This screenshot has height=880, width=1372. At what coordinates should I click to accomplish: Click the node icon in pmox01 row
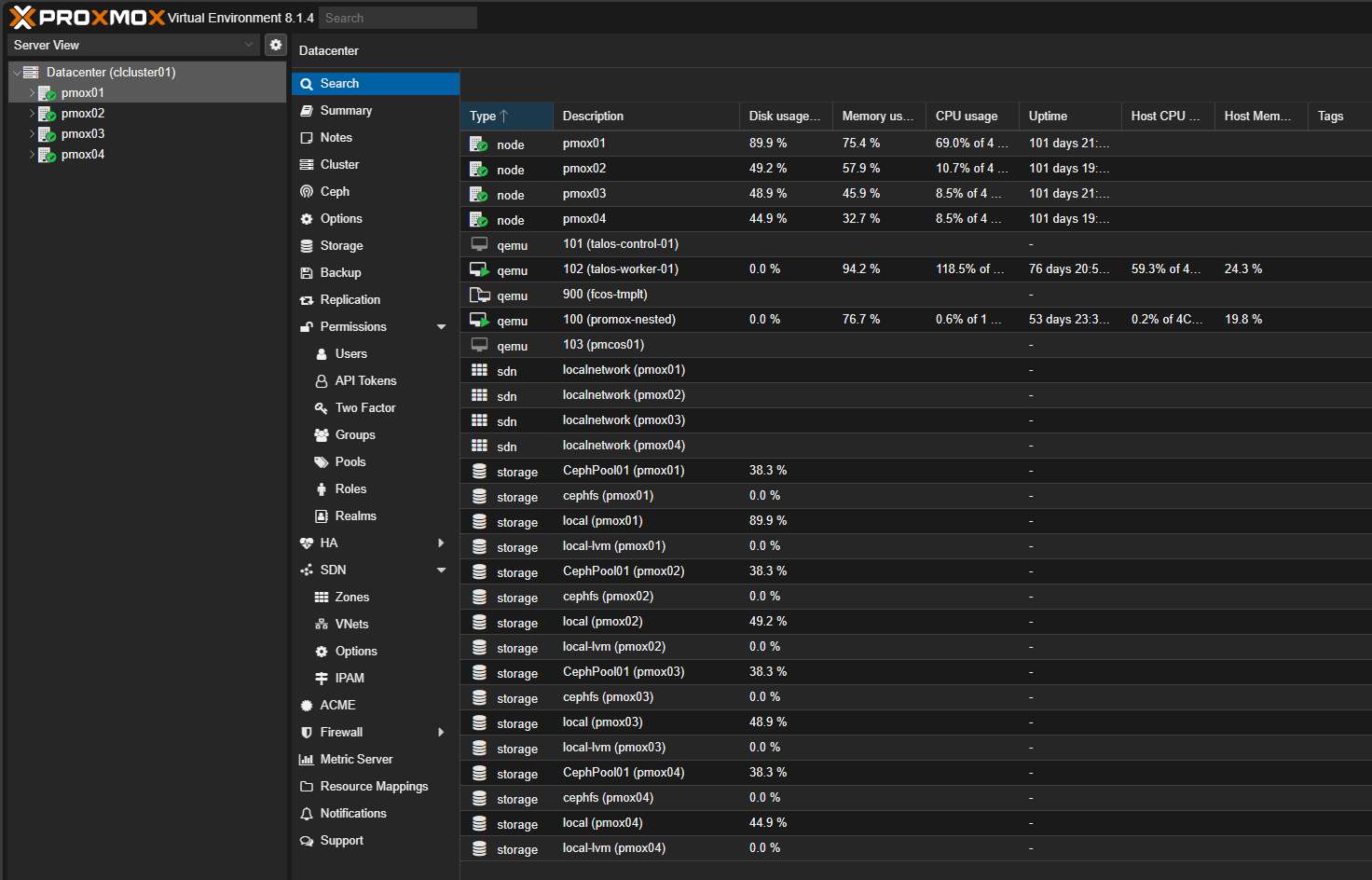tap(479, 144)
